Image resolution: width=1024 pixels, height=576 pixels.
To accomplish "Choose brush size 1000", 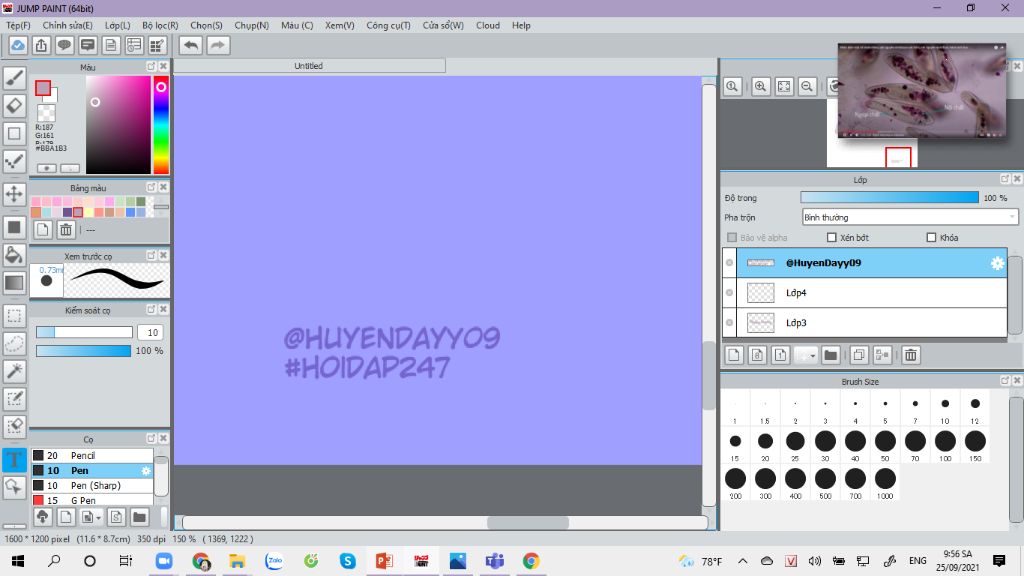I will [885, 483].
